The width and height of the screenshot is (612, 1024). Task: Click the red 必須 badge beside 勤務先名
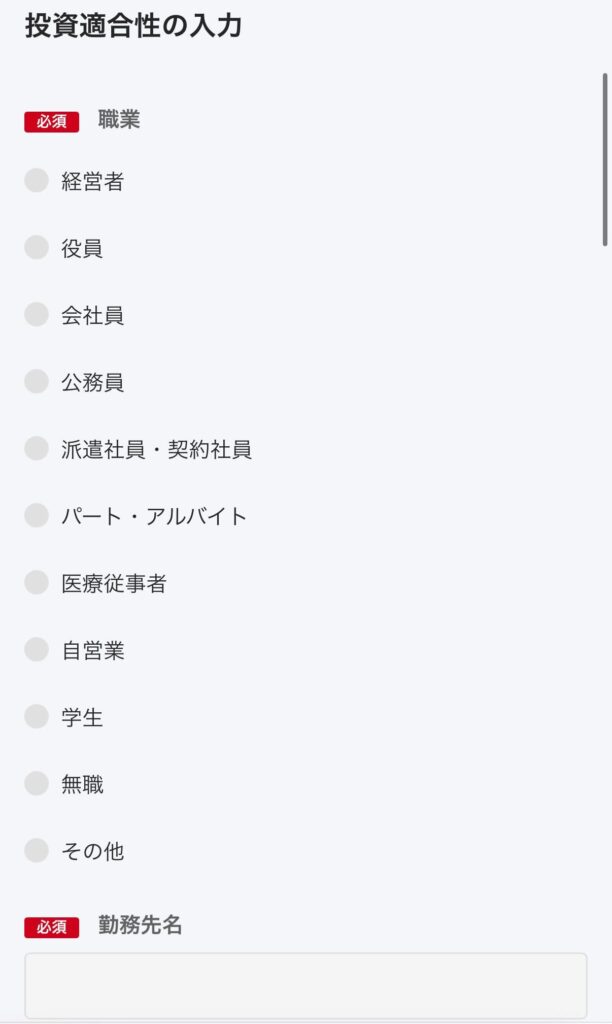pyautogui.click(x=52, y=928)
